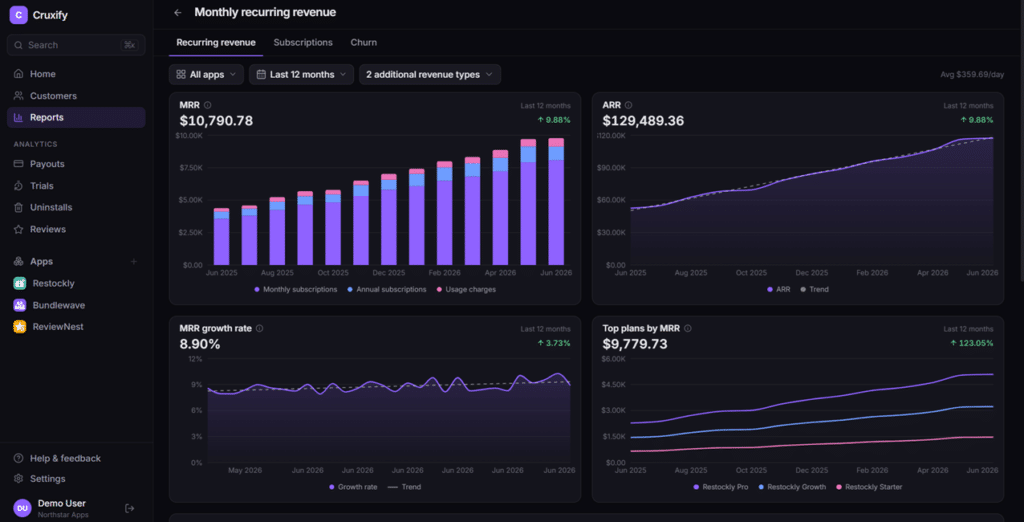Viewport: 1024px width, 522px height.
Task: Open Help & feedback
Action: click(76, 458)
